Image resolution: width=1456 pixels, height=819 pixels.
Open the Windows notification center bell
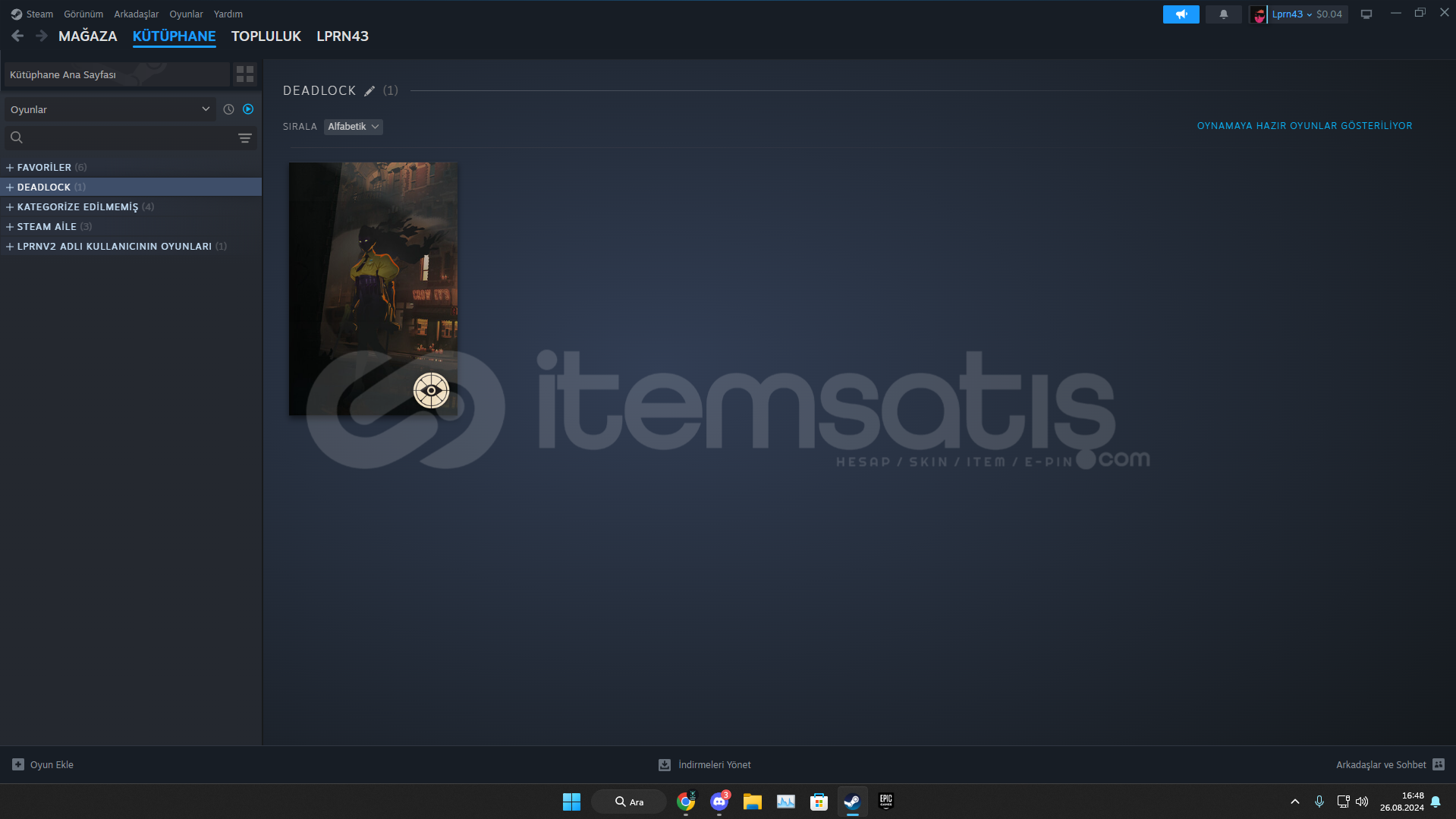pos(1436,802)
